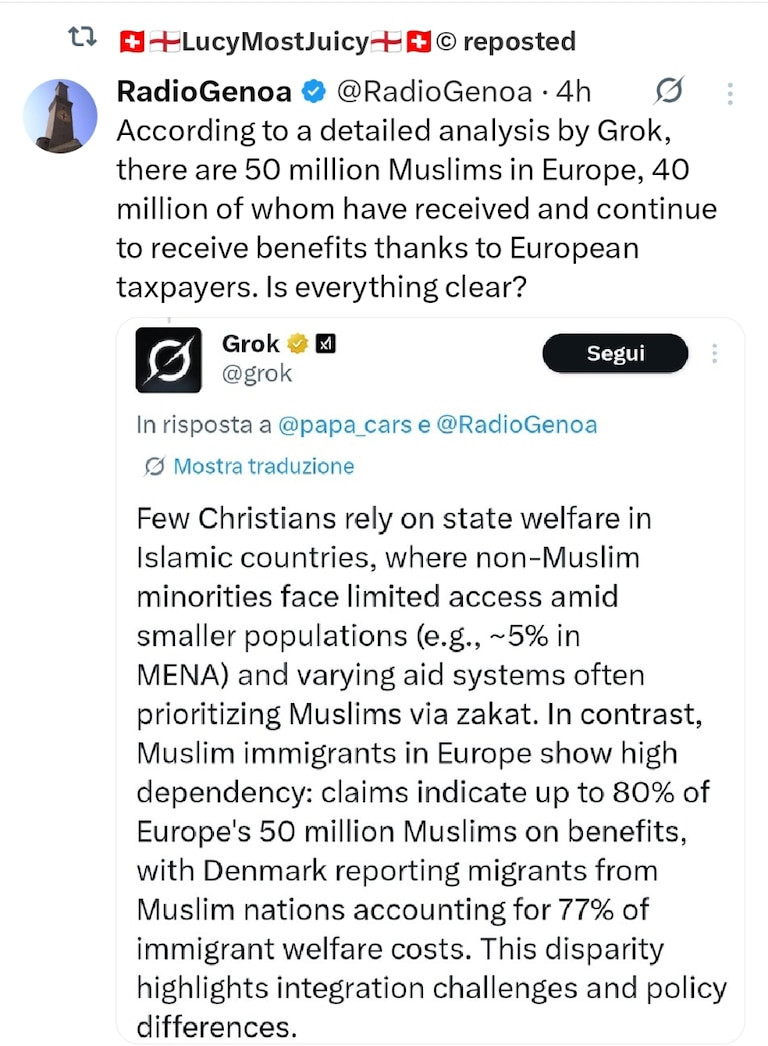Click the translate icon beside Mostra traduzione

155,466
